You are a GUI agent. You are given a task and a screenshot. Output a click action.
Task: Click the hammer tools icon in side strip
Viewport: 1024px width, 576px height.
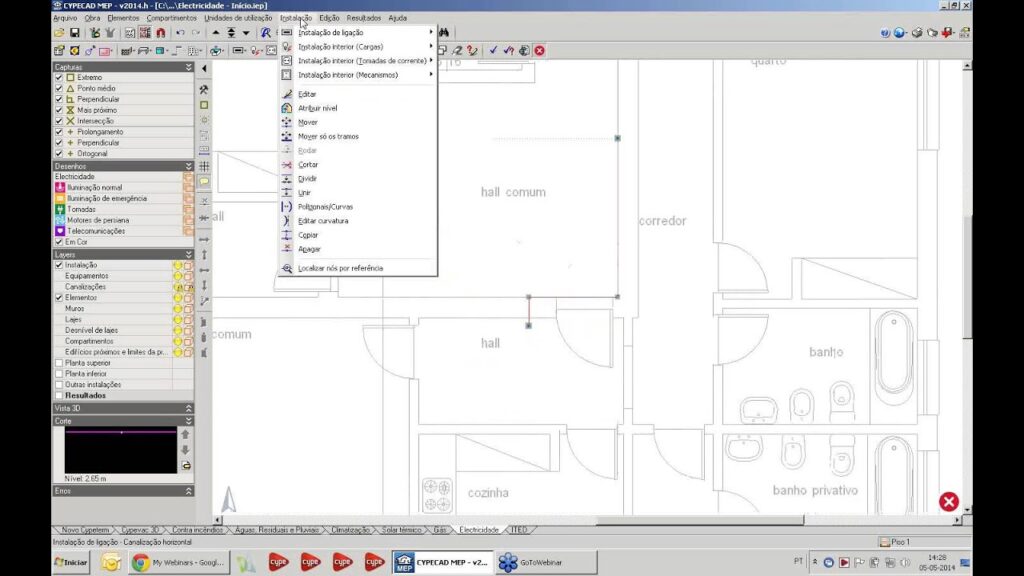204,89
